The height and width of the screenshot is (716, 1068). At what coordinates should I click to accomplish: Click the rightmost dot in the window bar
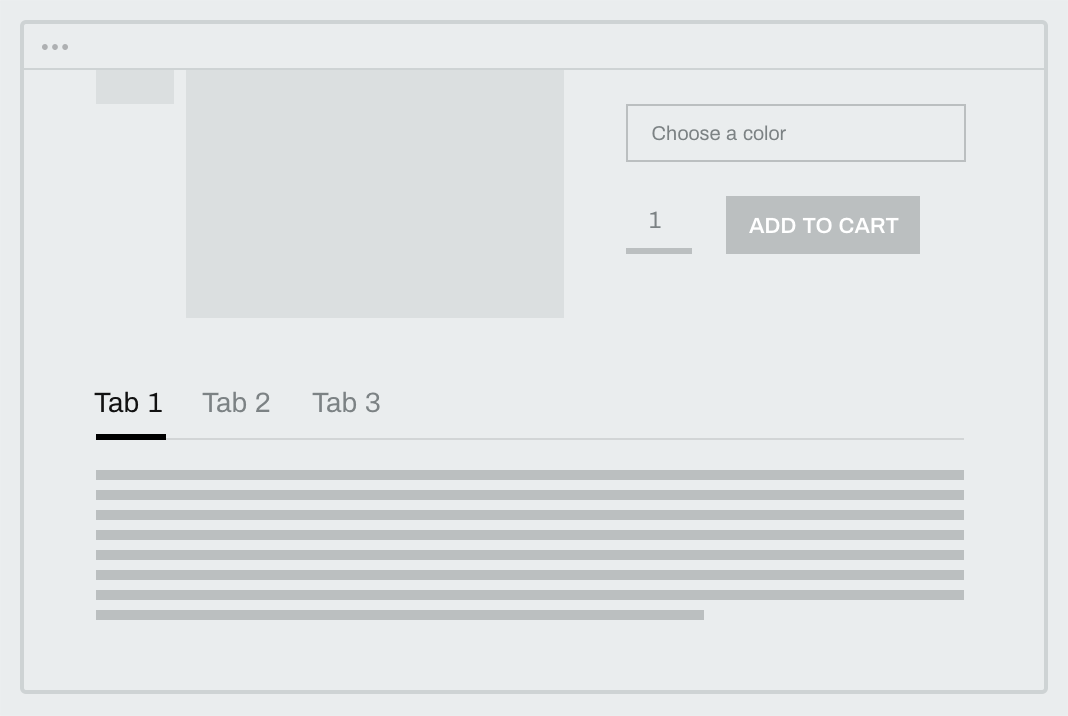pyautogui.click(x=66, y=45)
